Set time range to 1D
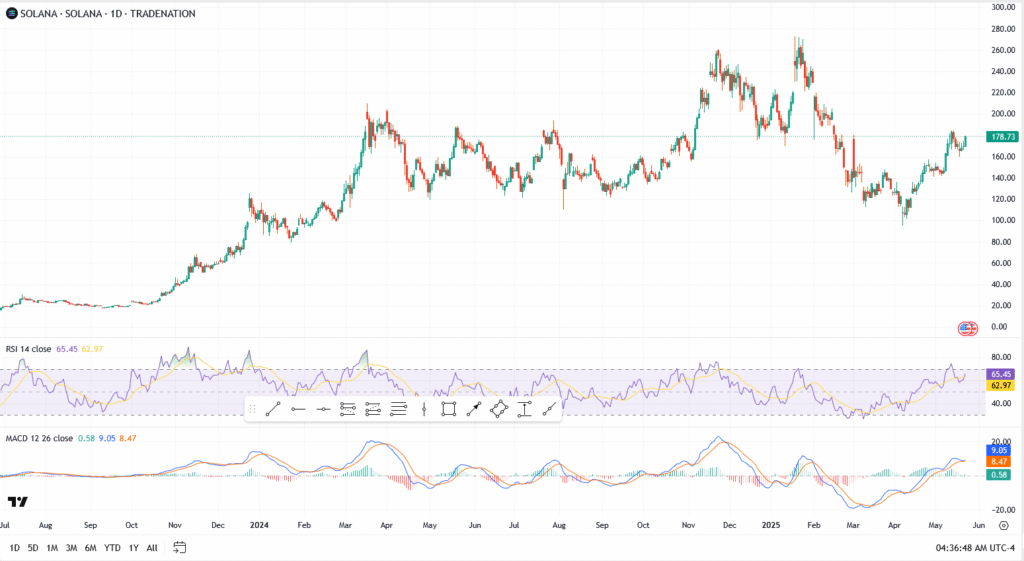Image resolution: width=1024 pixels, height=561 pixels. [x=14, y=547]
